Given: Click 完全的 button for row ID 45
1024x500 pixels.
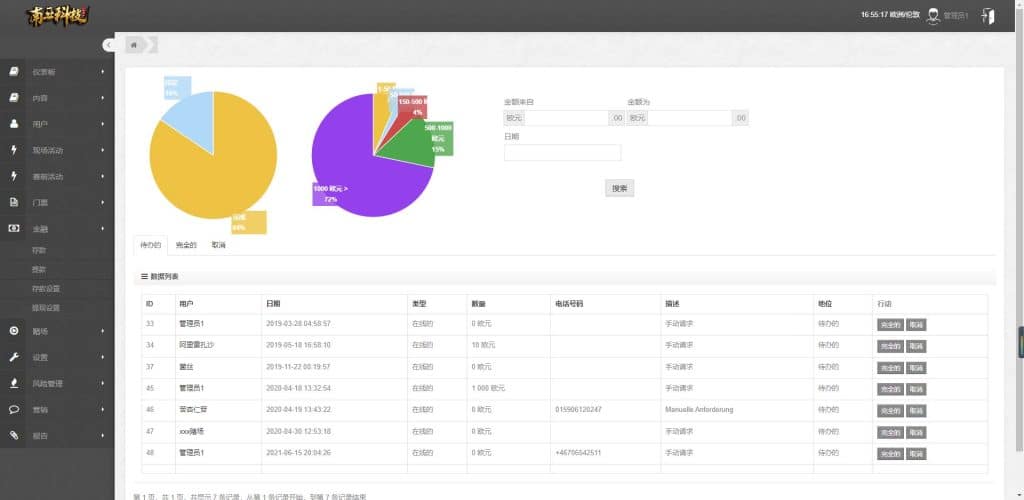Looking at the screenshot, I should click(890, 389).
